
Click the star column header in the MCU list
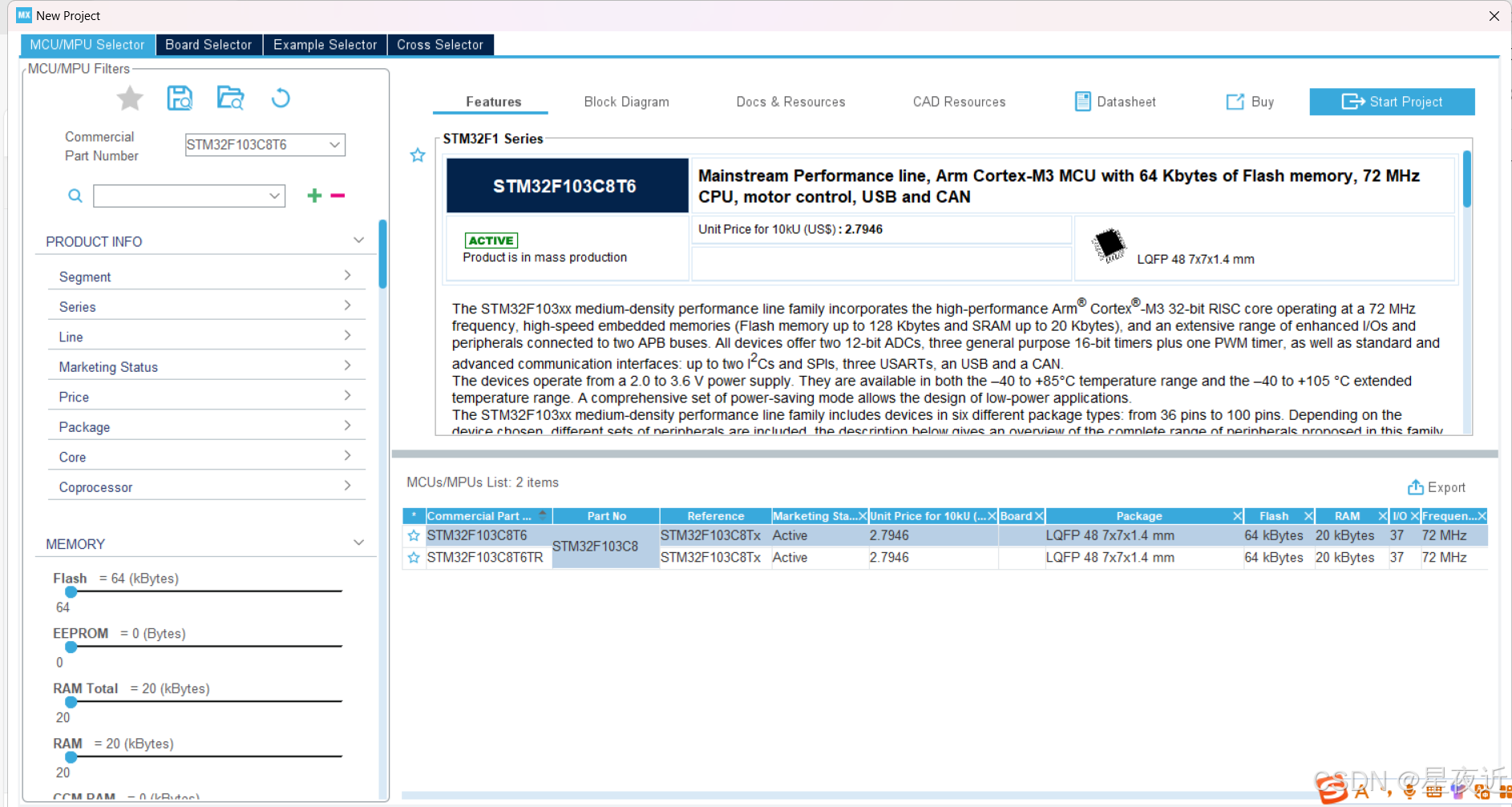414,516
